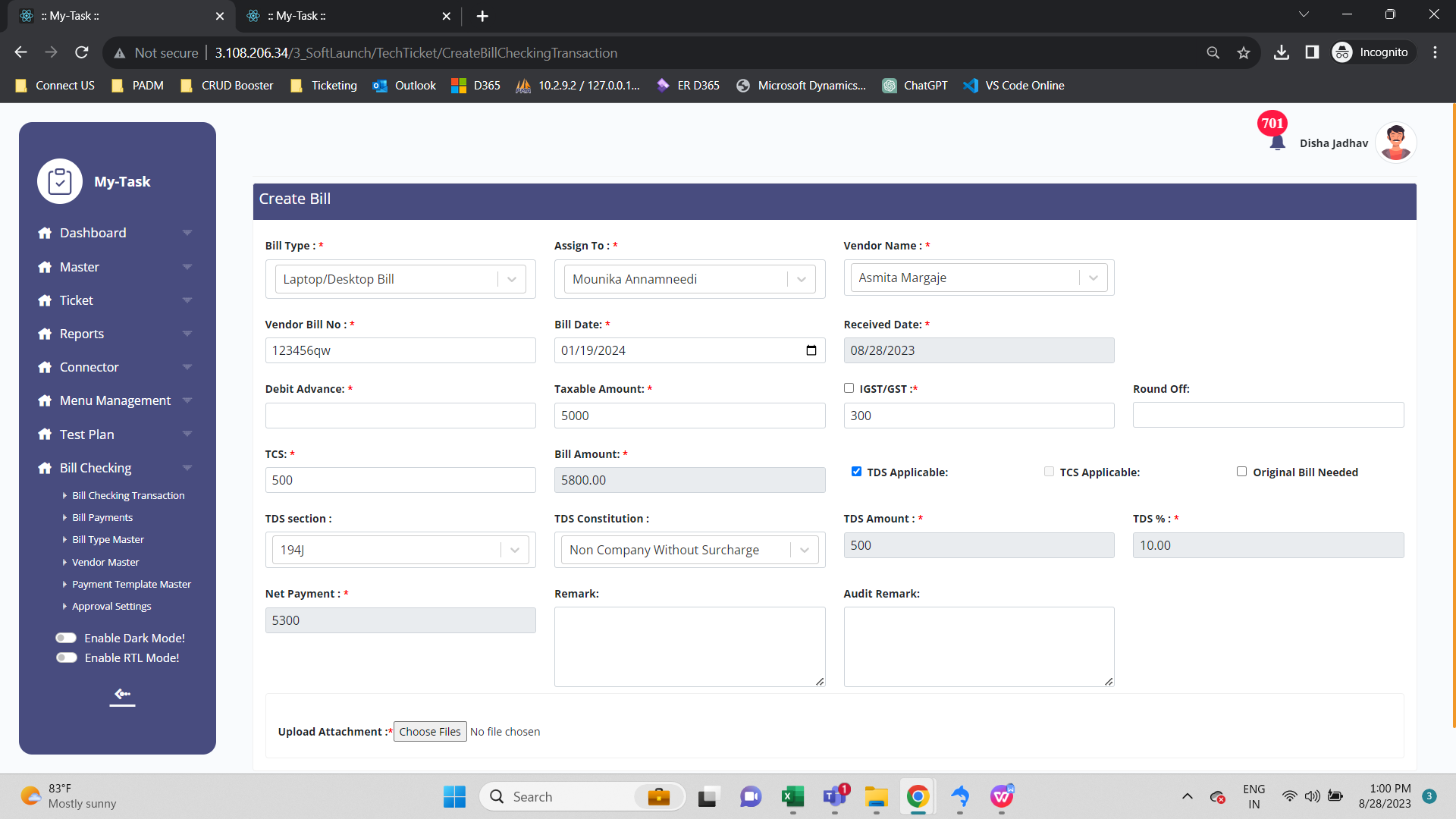
Task: Open a new browser tab
Action: [x=482, y=16]
